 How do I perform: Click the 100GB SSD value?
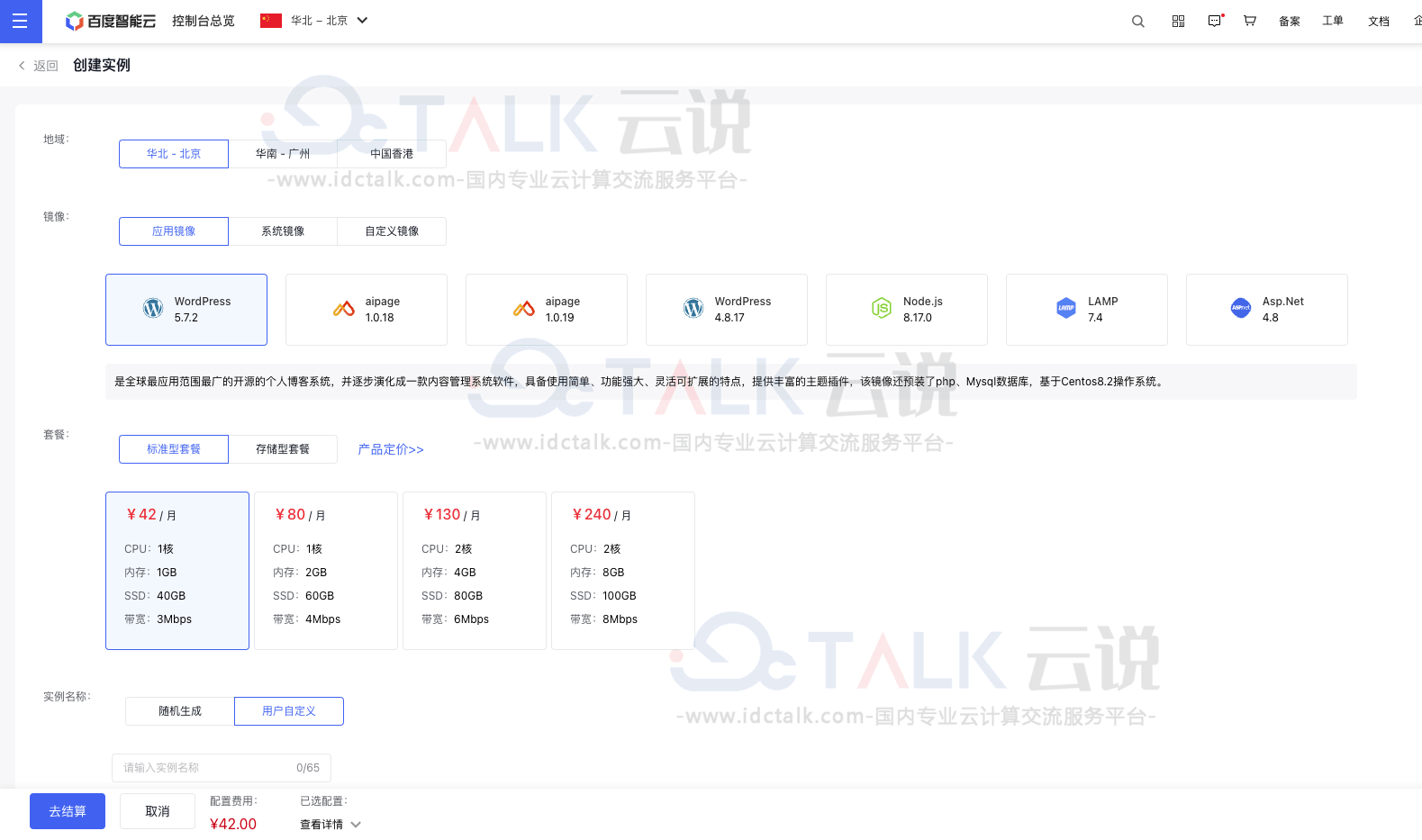(620, 596)
